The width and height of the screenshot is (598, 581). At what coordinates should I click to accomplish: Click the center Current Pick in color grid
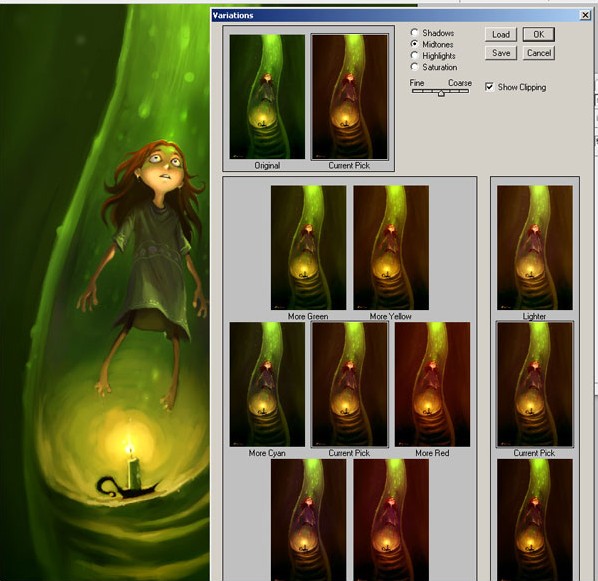(350, 384)
